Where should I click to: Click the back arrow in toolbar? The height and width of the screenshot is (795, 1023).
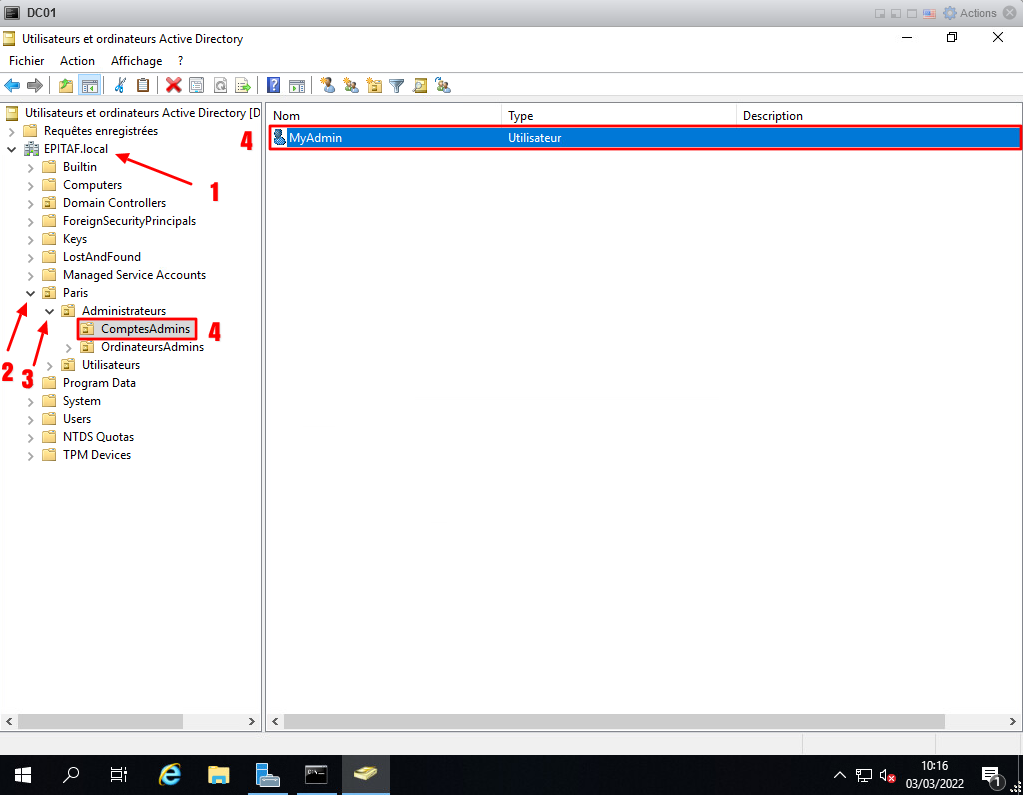pyautogui.click(x=12, y=86)
